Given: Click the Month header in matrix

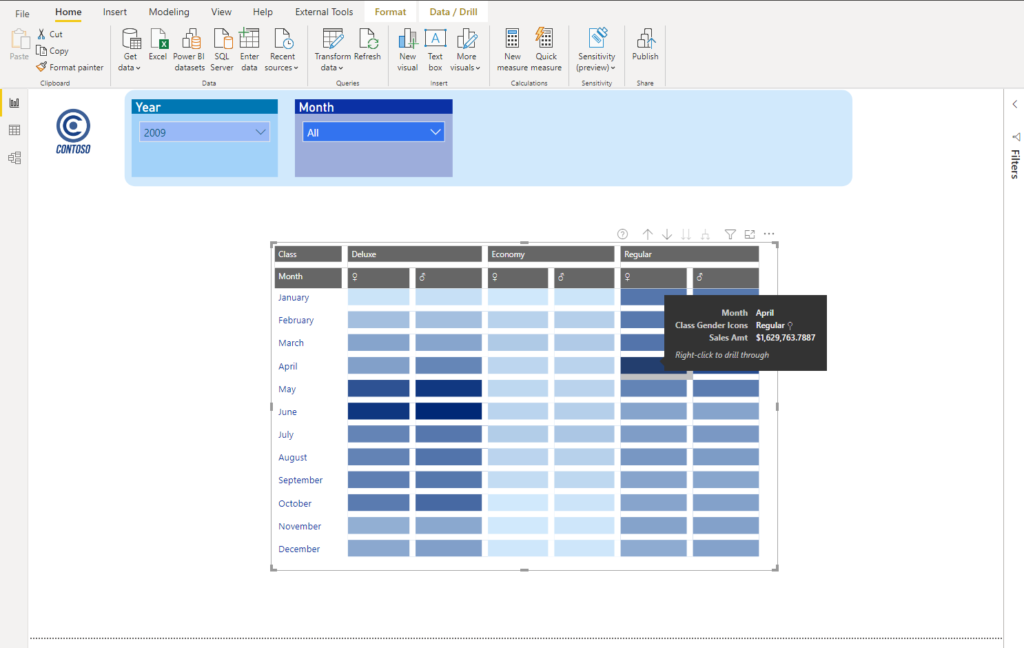Looking at the screenshot, I should click(308, 277).
